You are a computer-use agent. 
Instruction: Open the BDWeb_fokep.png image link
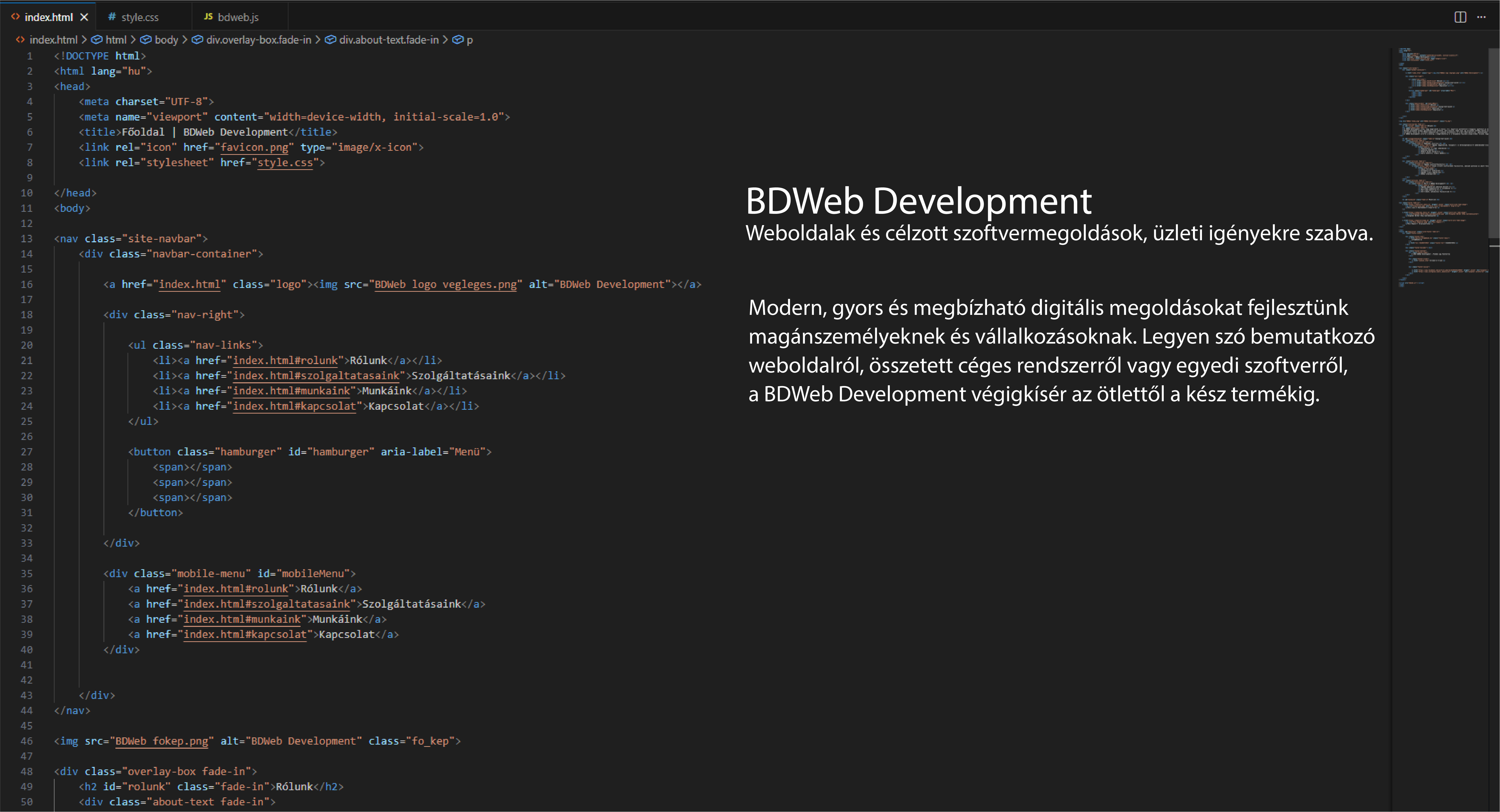pos(161,741)
